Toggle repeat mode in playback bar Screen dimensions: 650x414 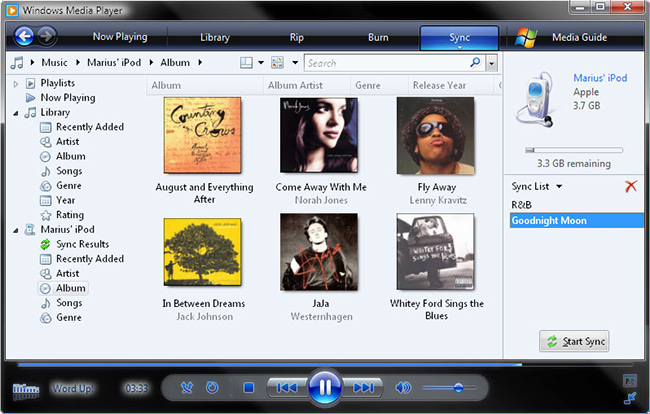coord(212,387)
